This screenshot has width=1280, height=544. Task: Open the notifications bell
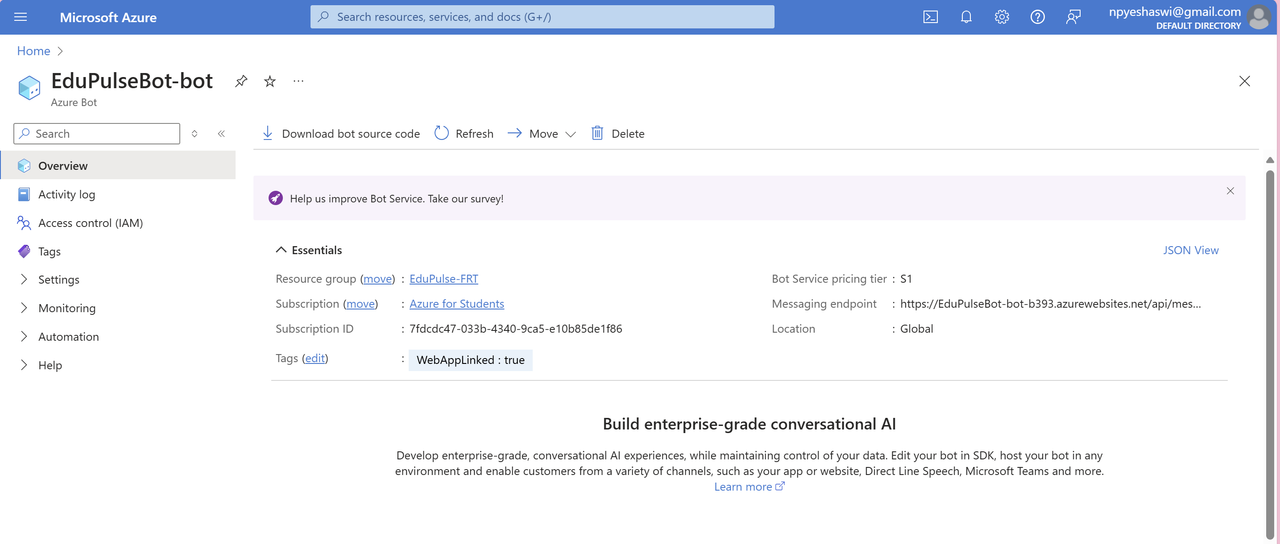pos(966,17)
